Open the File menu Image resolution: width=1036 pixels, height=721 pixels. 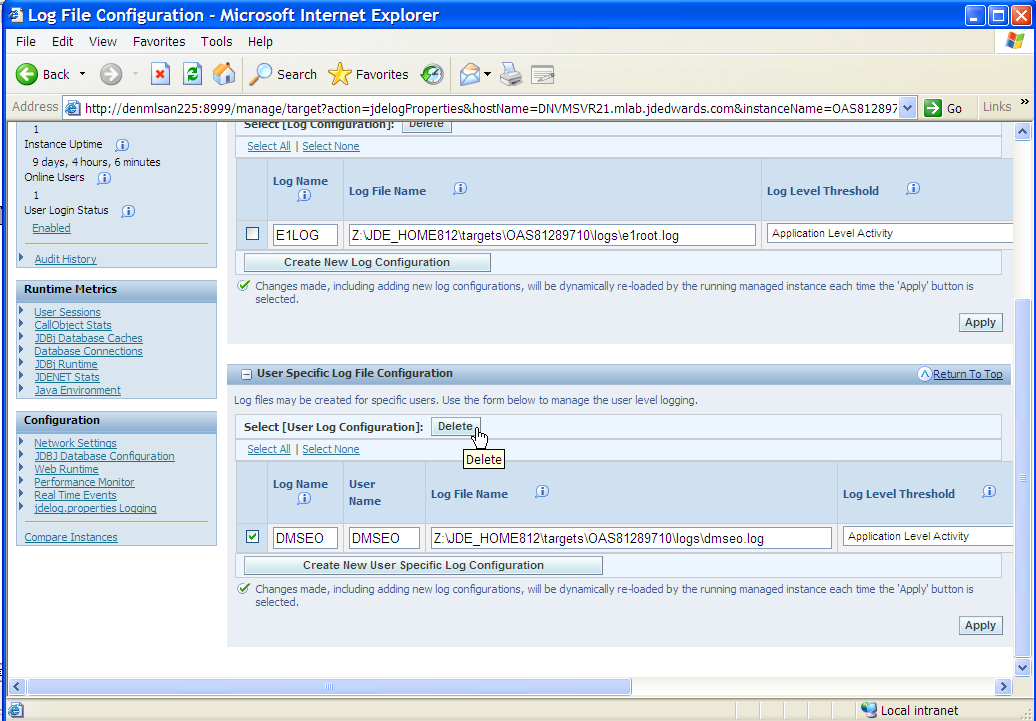coord(26,42)
